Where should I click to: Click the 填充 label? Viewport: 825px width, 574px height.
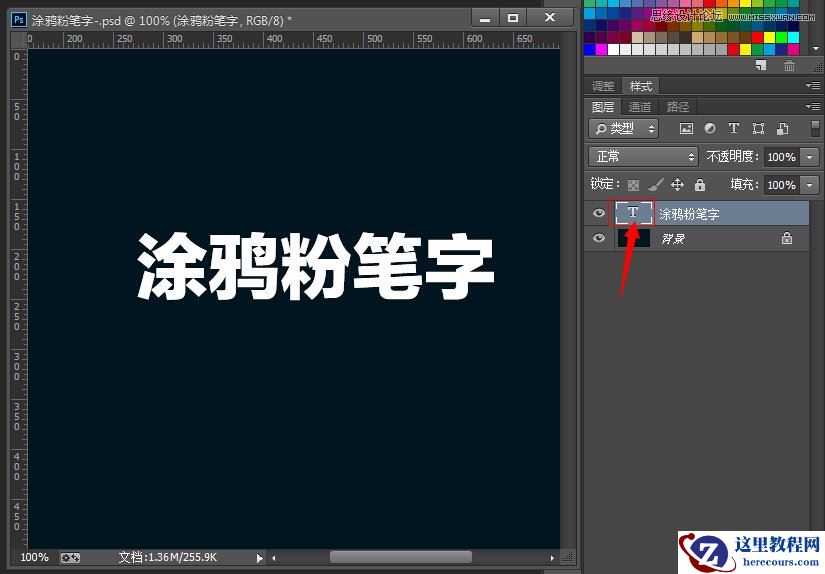(x=744, y=184)
